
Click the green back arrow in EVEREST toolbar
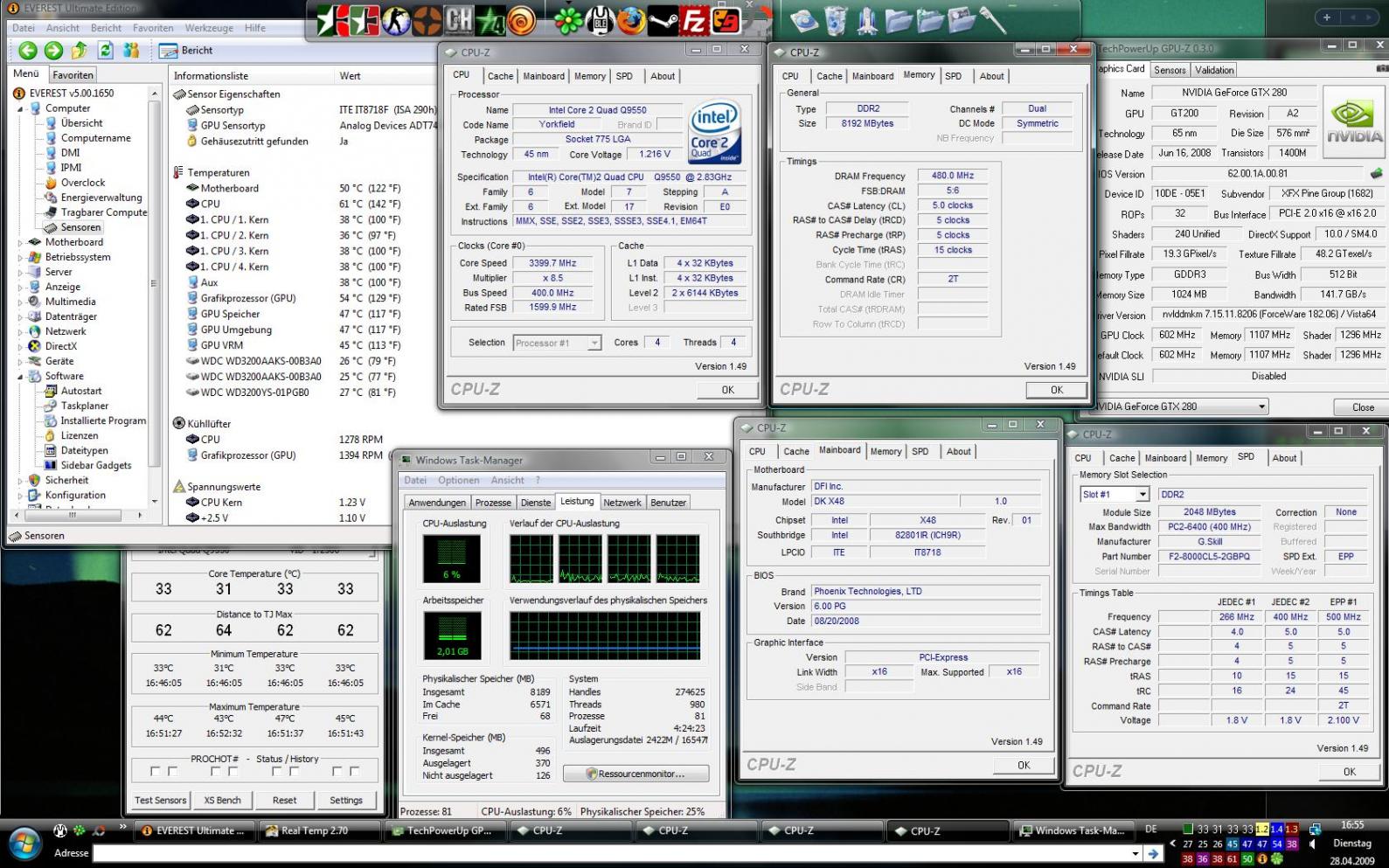point(27,51)
